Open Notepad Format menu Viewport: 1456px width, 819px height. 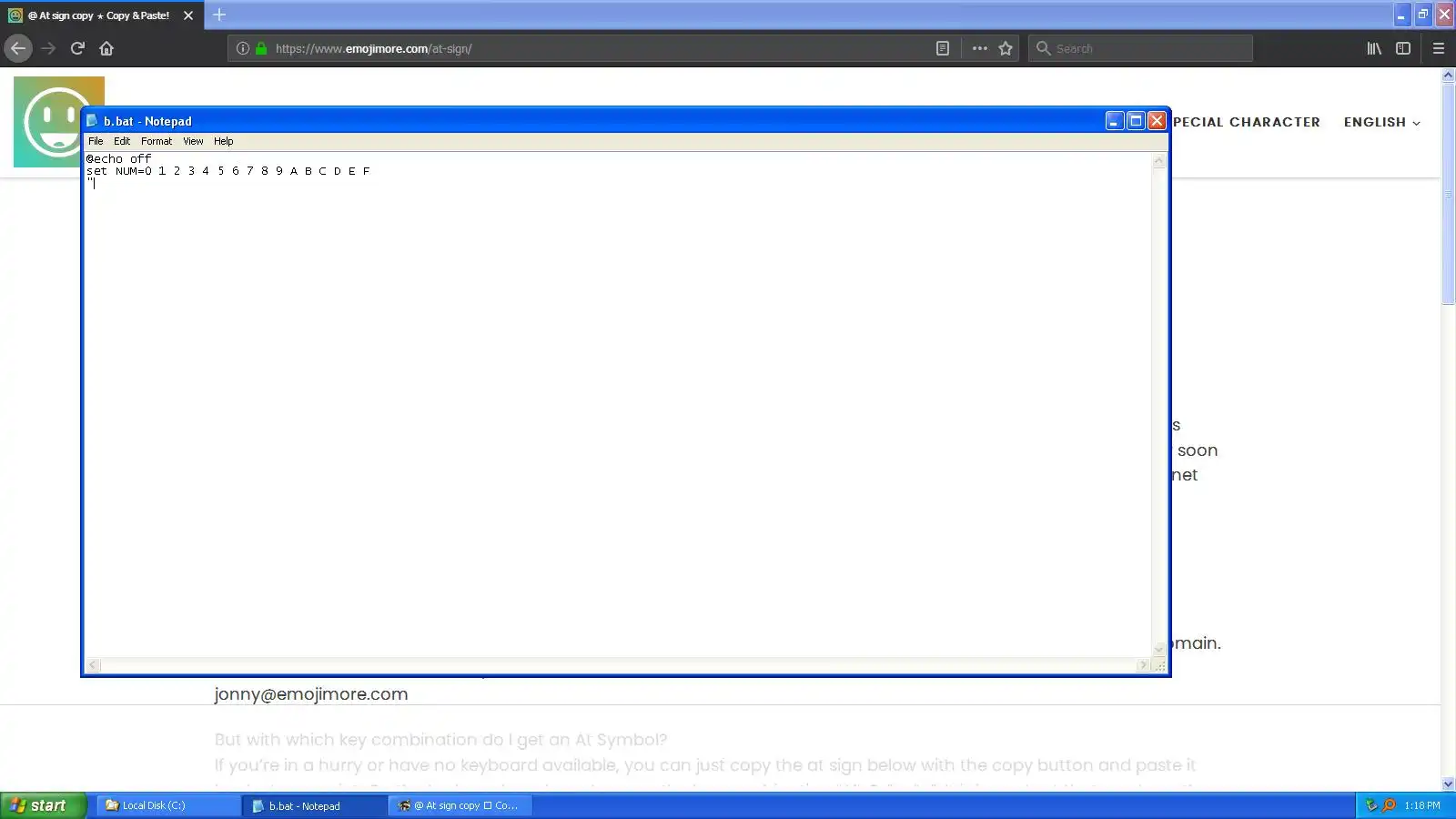click(x=157, y=141)
